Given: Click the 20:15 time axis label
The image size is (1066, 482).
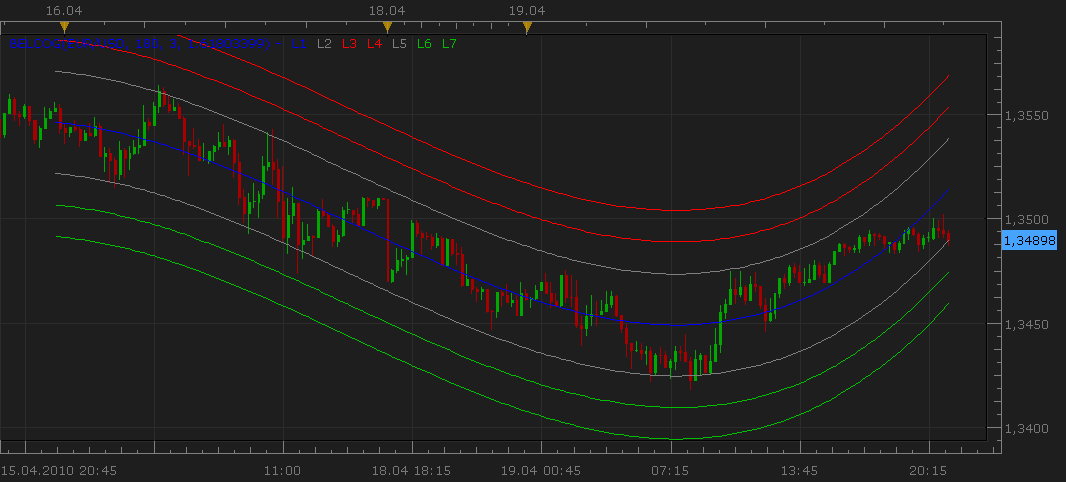Looking at the screenshot, I should pos(929,470).
